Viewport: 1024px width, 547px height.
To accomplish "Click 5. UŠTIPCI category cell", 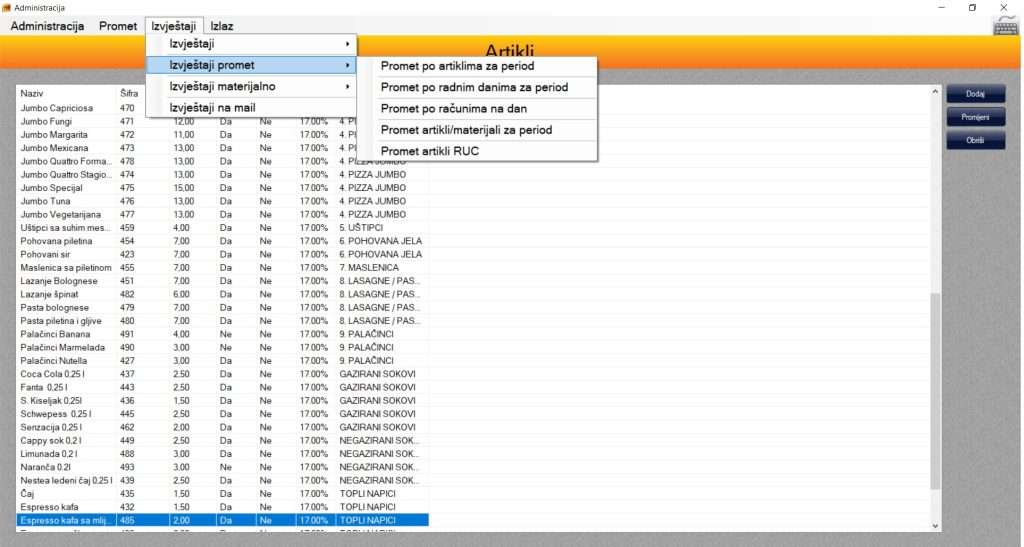I will tap(361, 228).
